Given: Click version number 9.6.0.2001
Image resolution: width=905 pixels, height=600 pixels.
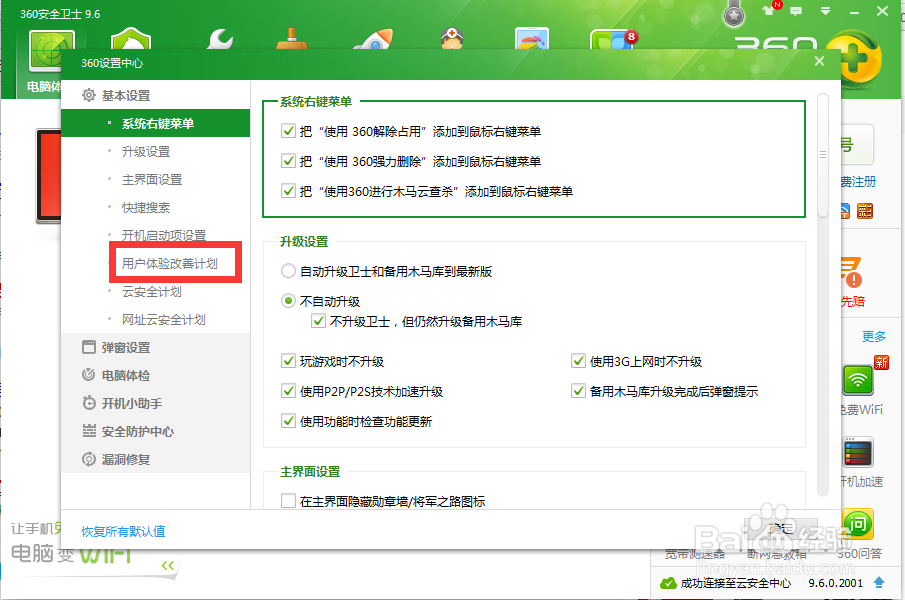Looking at the screenshot, I should (835, 583).
